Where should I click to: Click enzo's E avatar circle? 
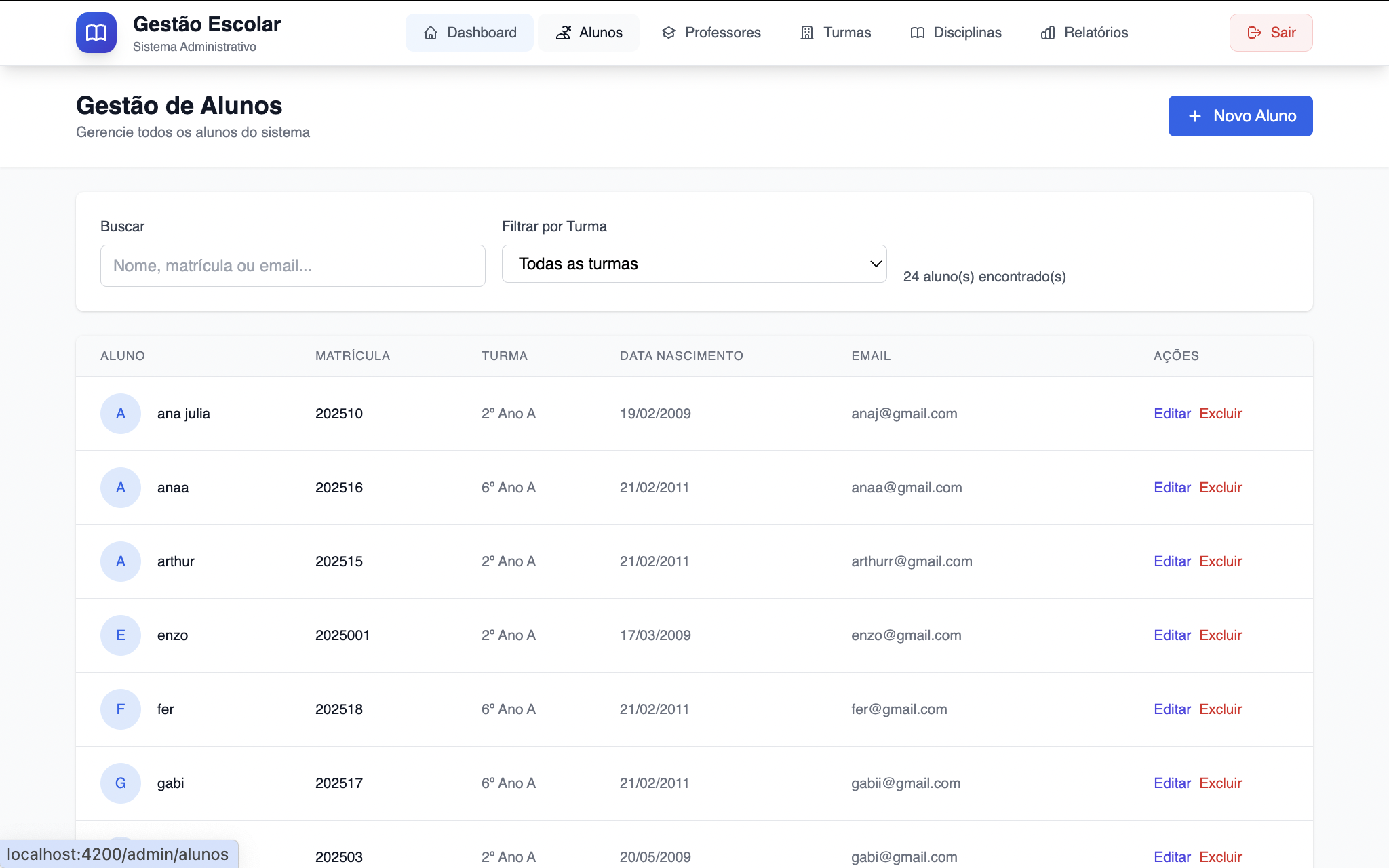(x=121, y=635)
